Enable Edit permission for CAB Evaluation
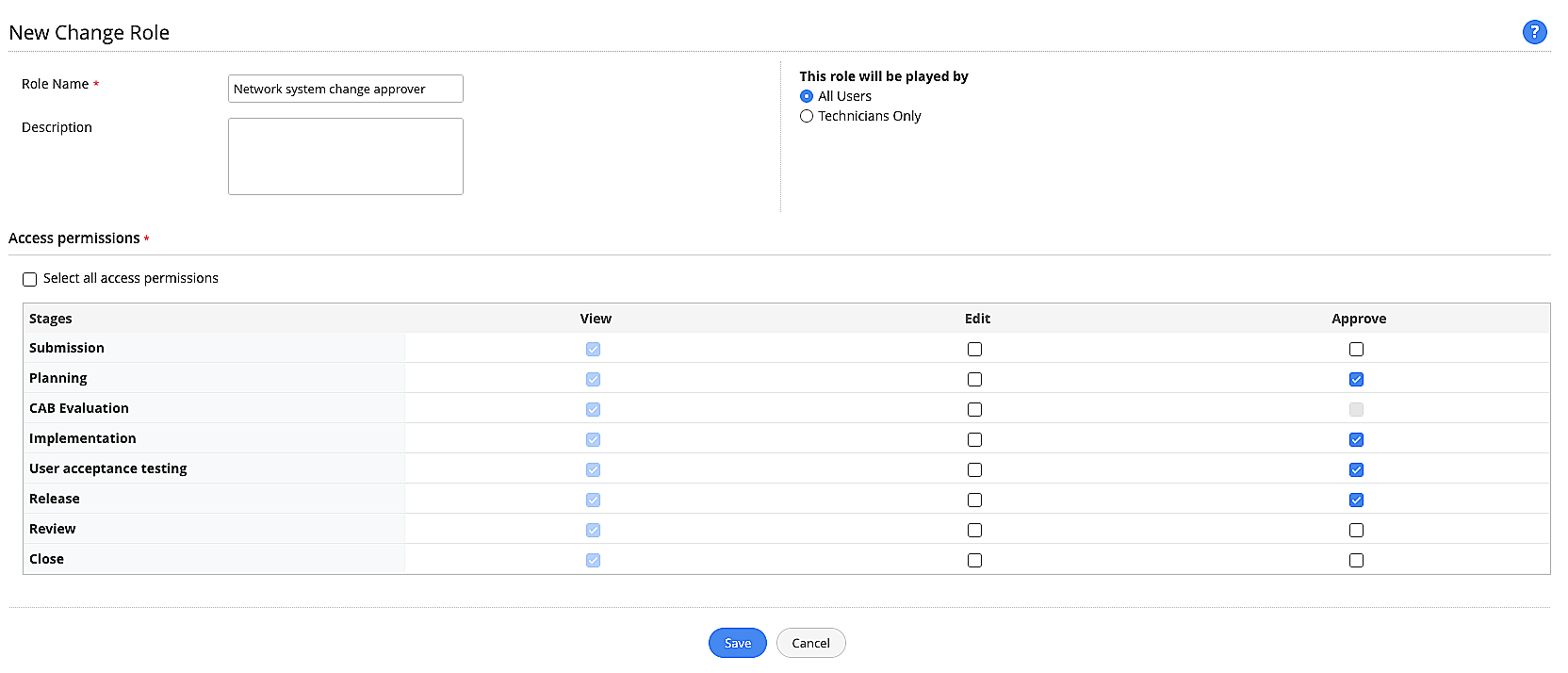The height and width of the screenshot is (673, 1568). 974,409
